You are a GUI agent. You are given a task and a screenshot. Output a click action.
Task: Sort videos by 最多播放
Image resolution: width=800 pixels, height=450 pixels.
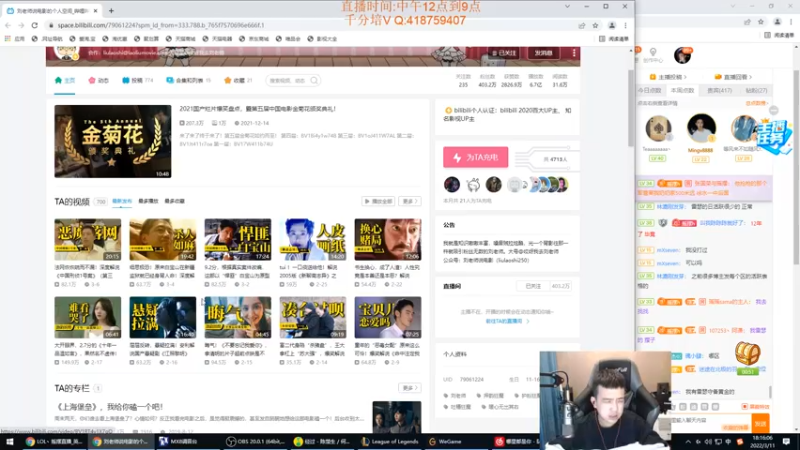148,202
